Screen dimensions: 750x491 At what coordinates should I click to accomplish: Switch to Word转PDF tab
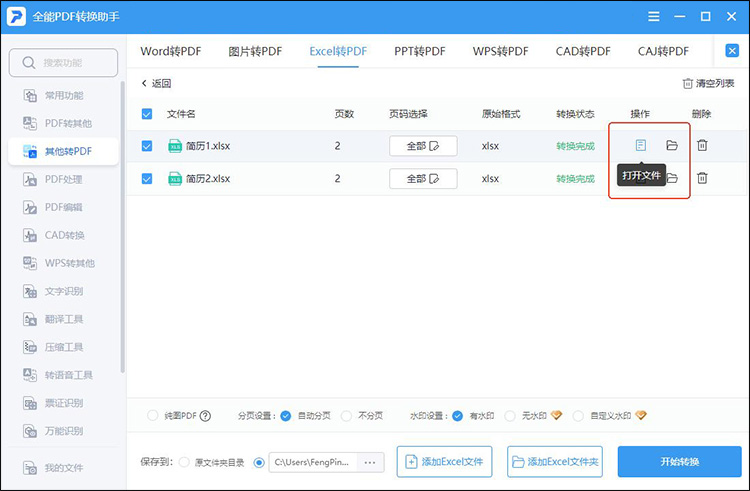click(x=171, y=51)
